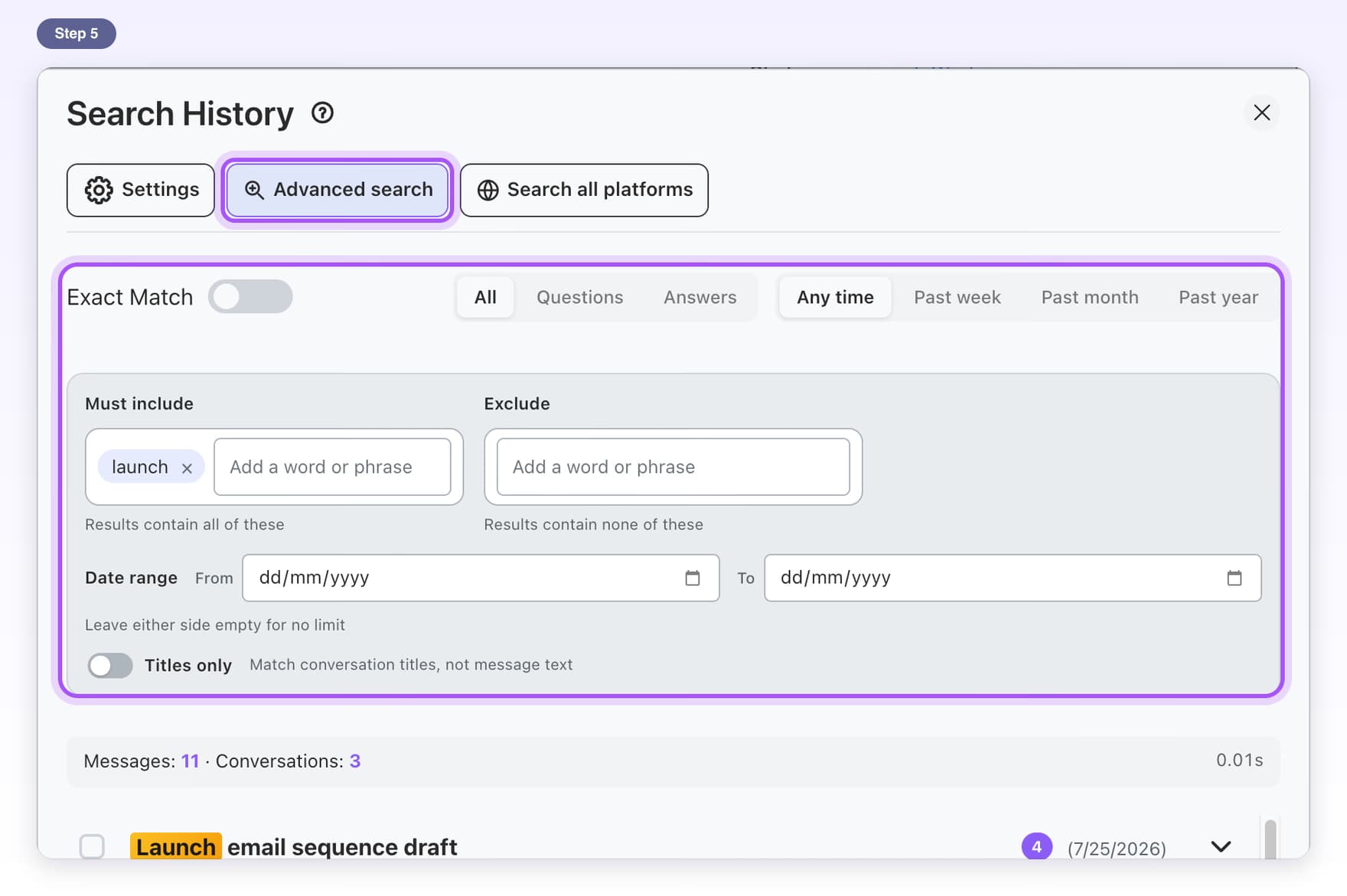The width and height of the screenshot is (1347, 896).
Task: Open Settings with the gear button
Action: point(141,190)
